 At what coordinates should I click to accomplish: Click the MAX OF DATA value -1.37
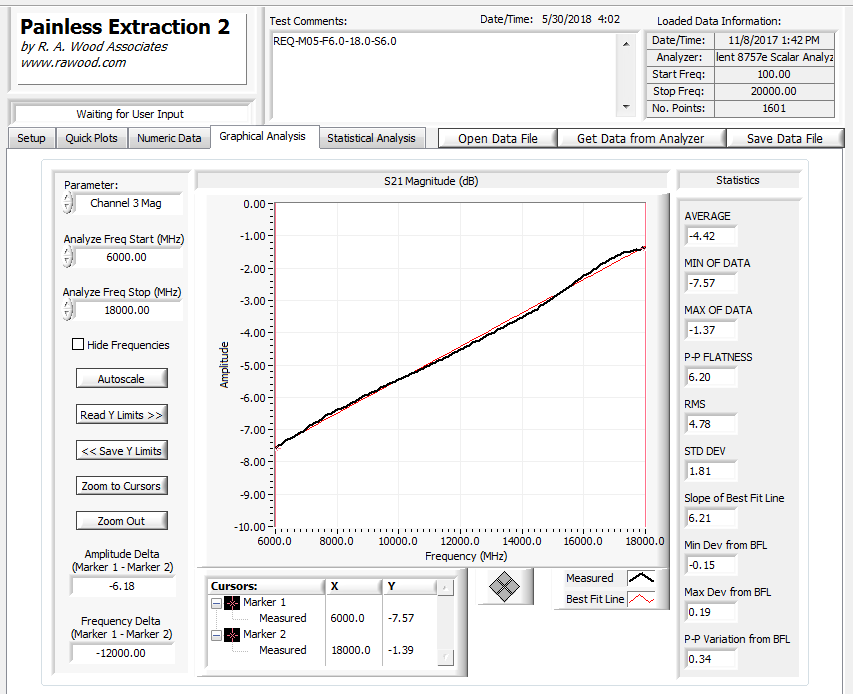coord(710,330)
